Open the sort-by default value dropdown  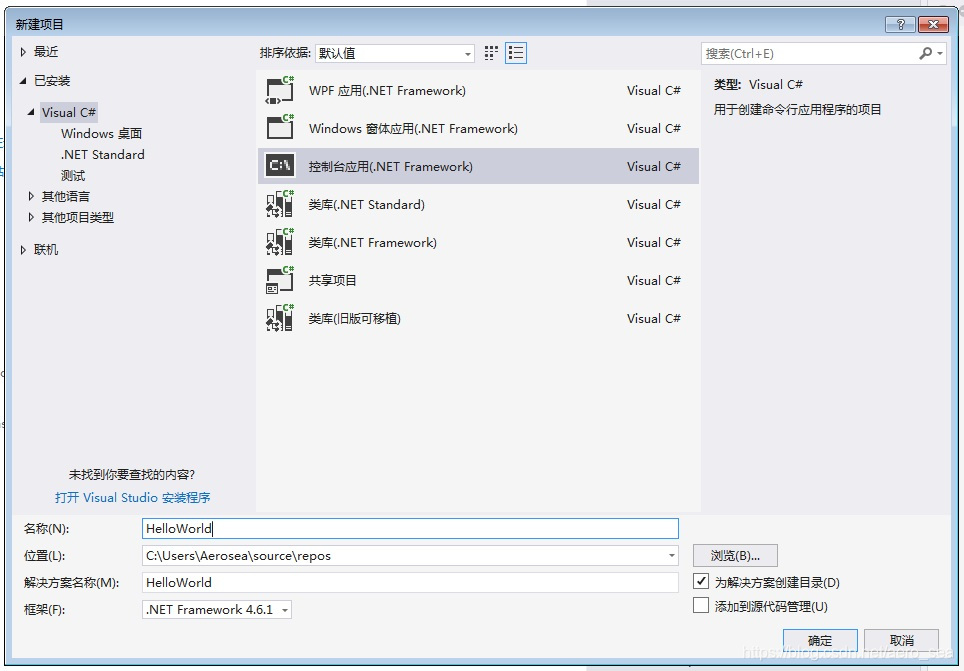[394, 54]
